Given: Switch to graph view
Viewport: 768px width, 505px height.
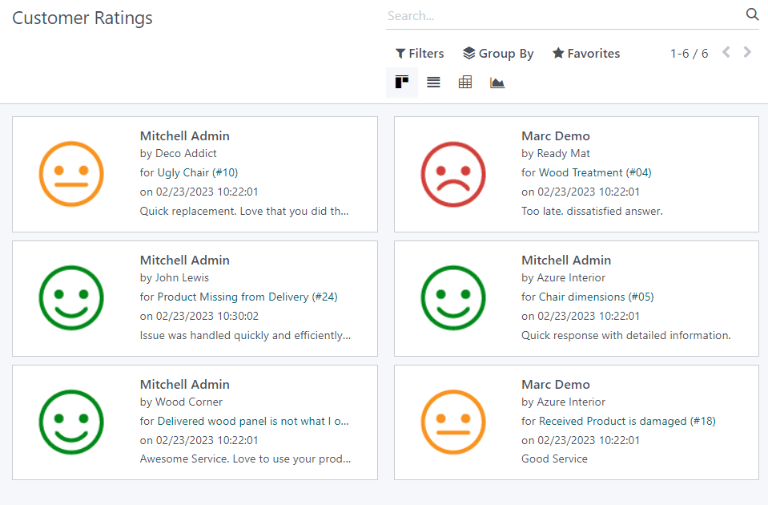Looking at the screenshot, I should click(497, 82).
